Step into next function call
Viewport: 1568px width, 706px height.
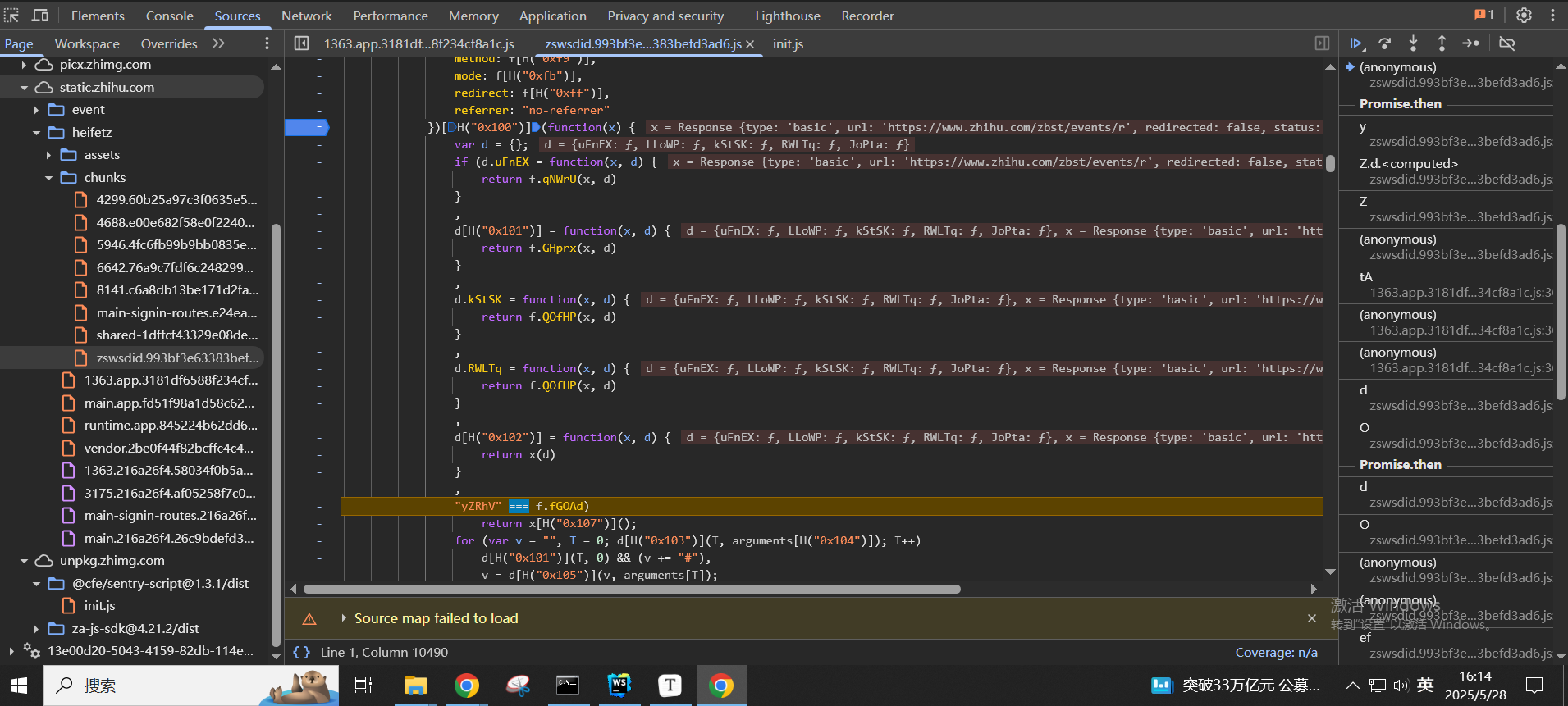1413,43
